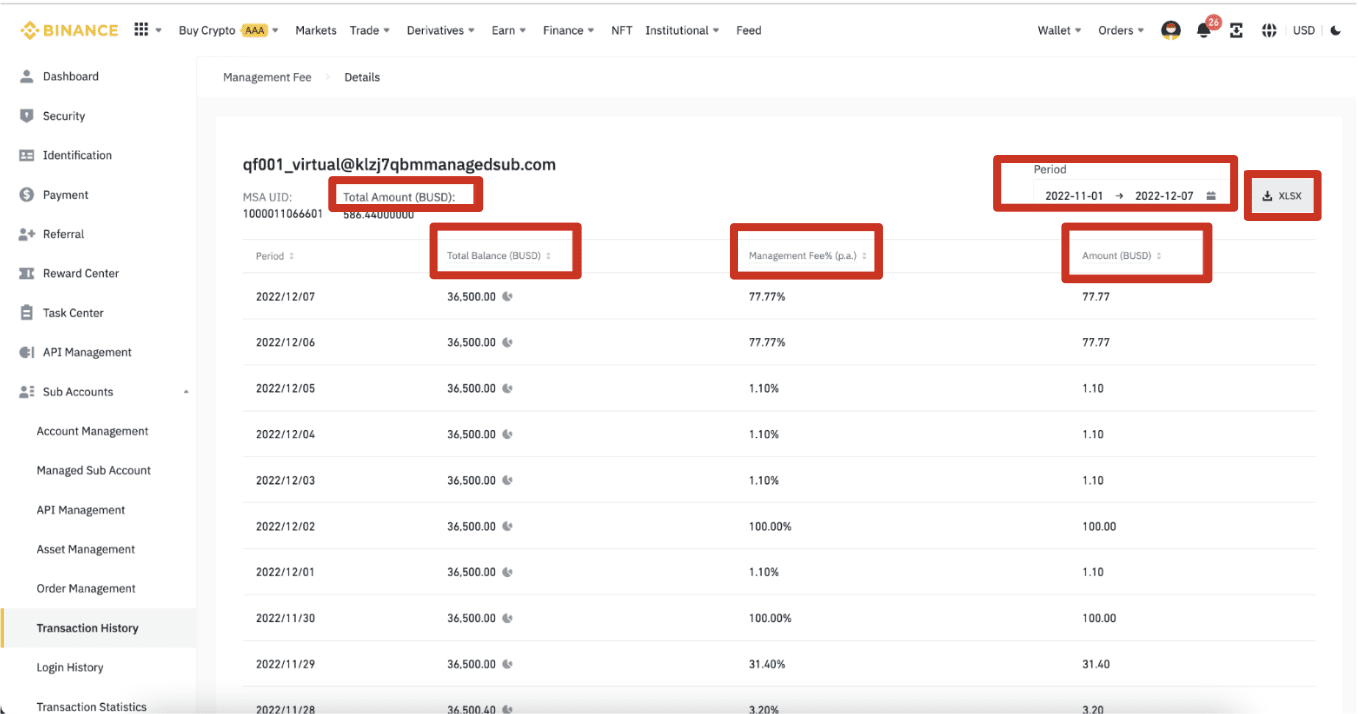
Task: Open the Institutional dropdown menu
Action: coord(683,31)
